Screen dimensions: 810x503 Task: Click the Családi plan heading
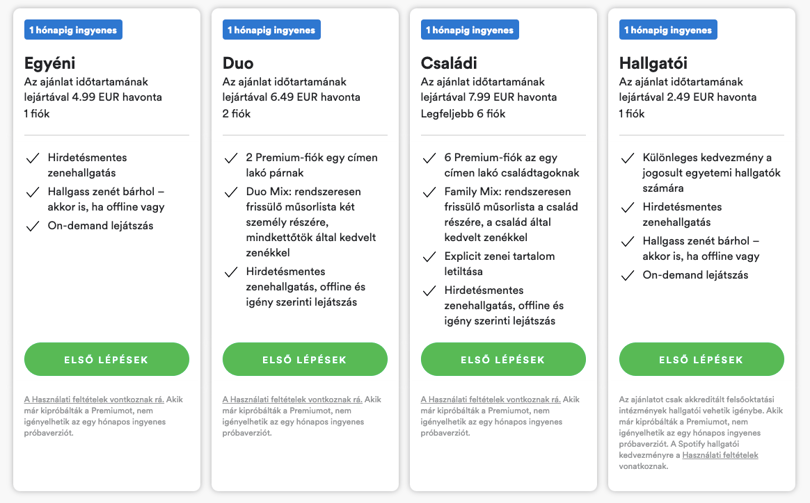click(449, 63)
